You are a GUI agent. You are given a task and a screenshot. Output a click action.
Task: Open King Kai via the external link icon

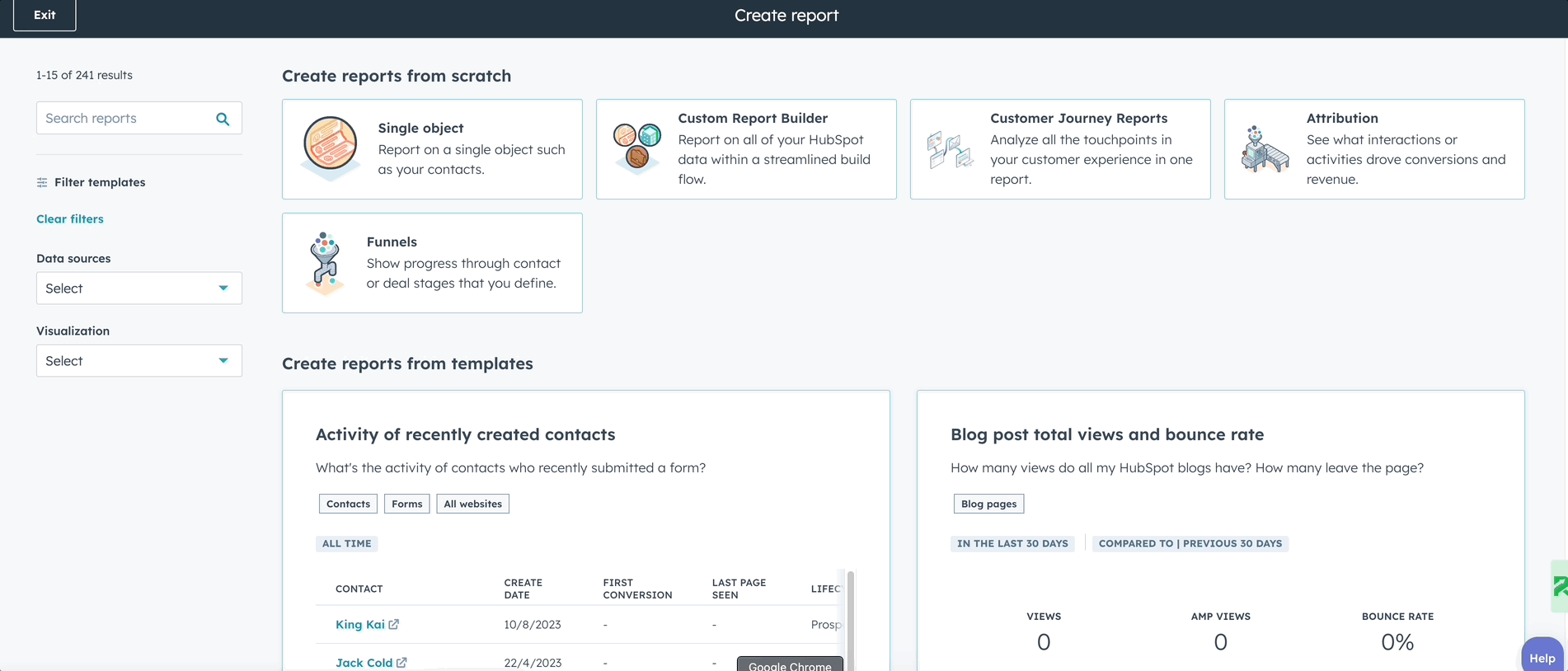(394, 624)
